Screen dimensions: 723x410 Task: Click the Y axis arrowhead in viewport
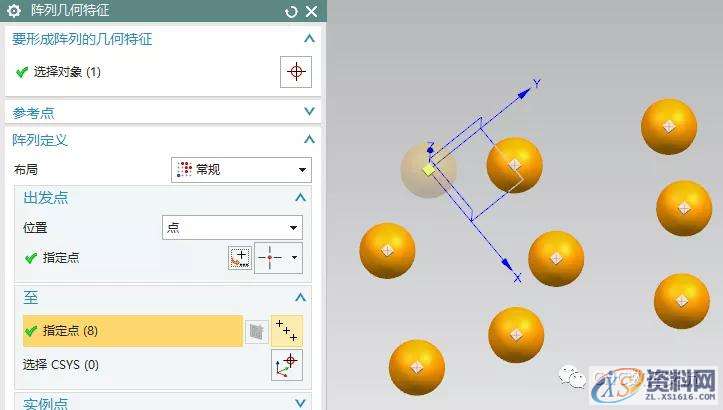(526, 91)
